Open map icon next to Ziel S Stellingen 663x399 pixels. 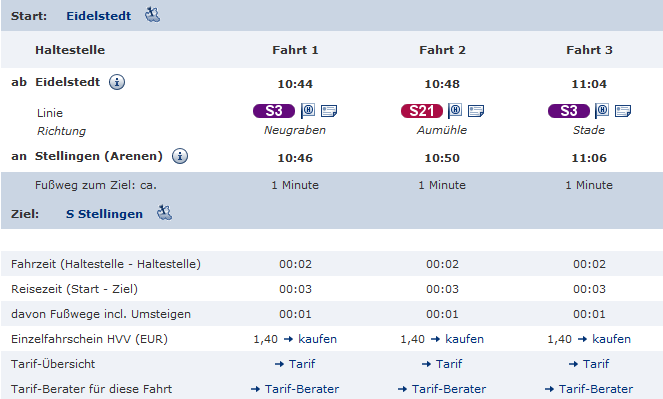point(164,213)
